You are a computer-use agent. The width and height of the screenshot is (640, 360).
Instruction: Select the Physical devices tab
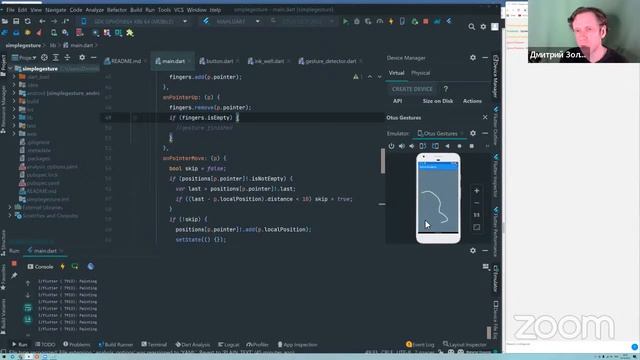[420, 73]
